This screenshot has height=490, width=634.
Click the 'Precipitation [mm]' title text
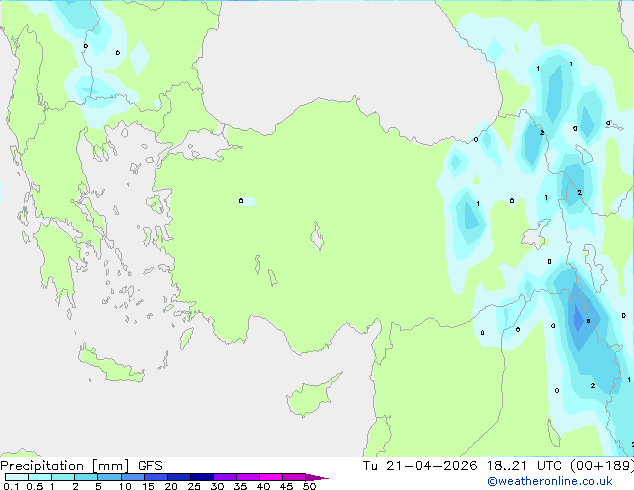(x=65, y=466)
